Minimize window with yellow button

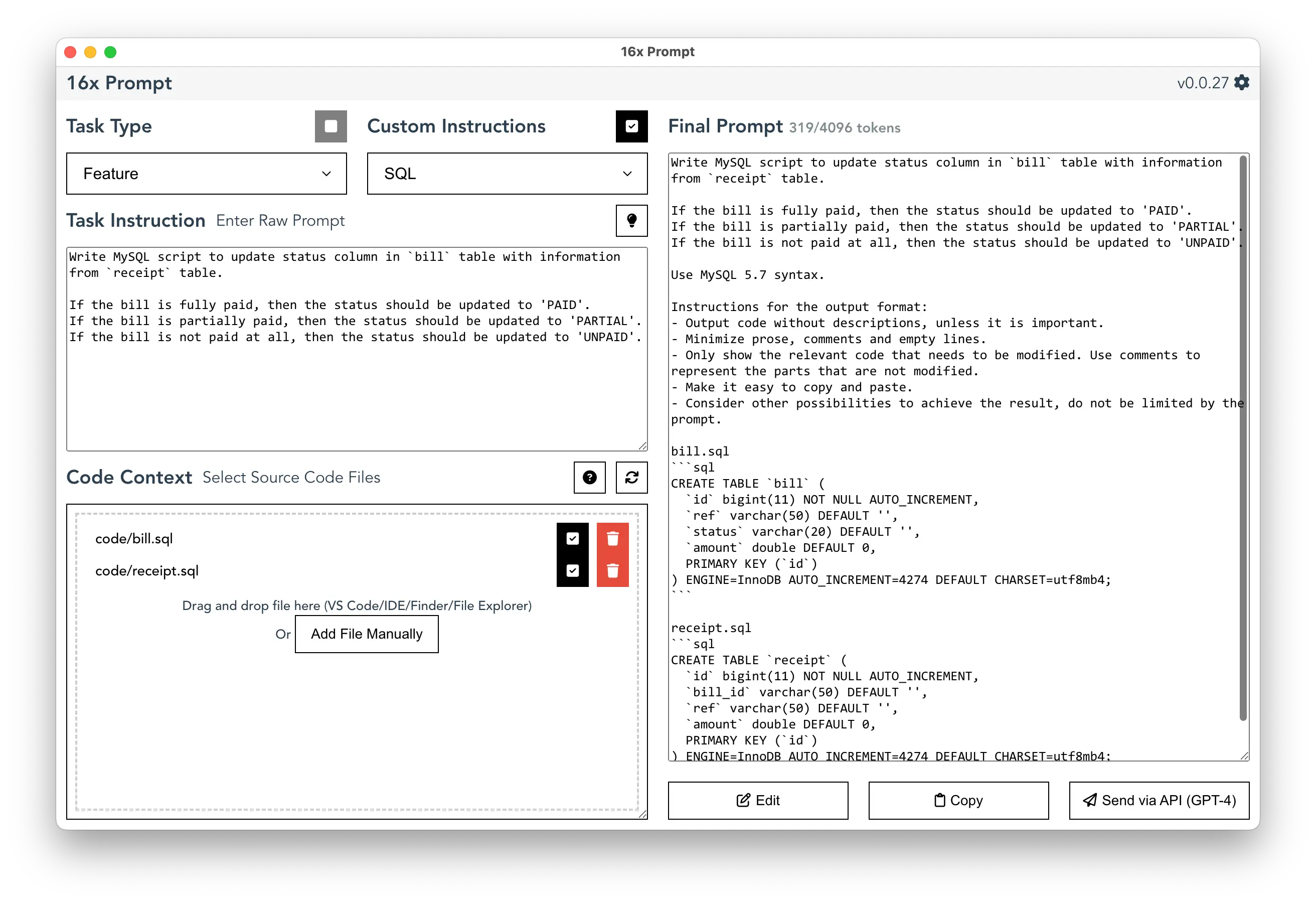(x=90, y=52)
